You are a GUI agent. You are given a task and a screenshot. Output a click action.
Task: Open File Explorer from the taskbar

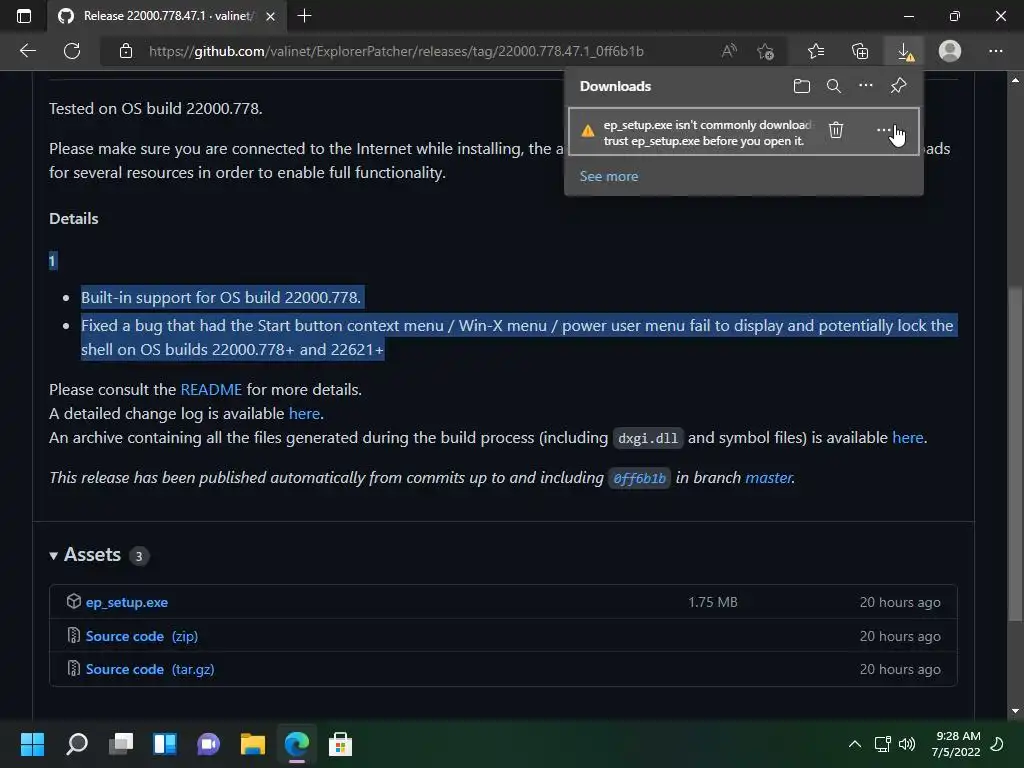(253, 744)
